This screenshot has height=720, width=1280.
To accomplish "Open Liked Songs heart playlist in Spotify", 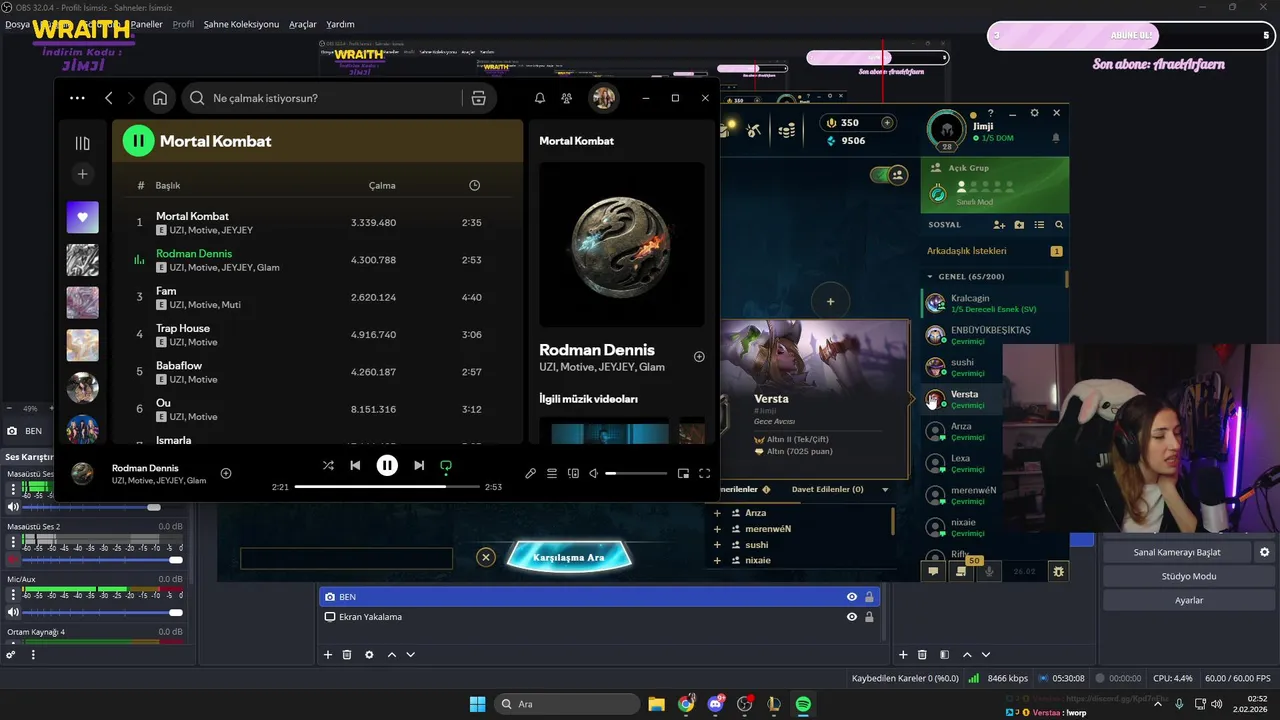I will [83, 217].
